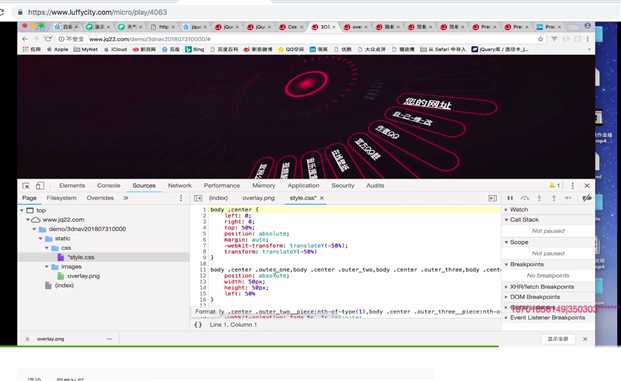
Task: Open the Apple bookmark
Action: 58,50
